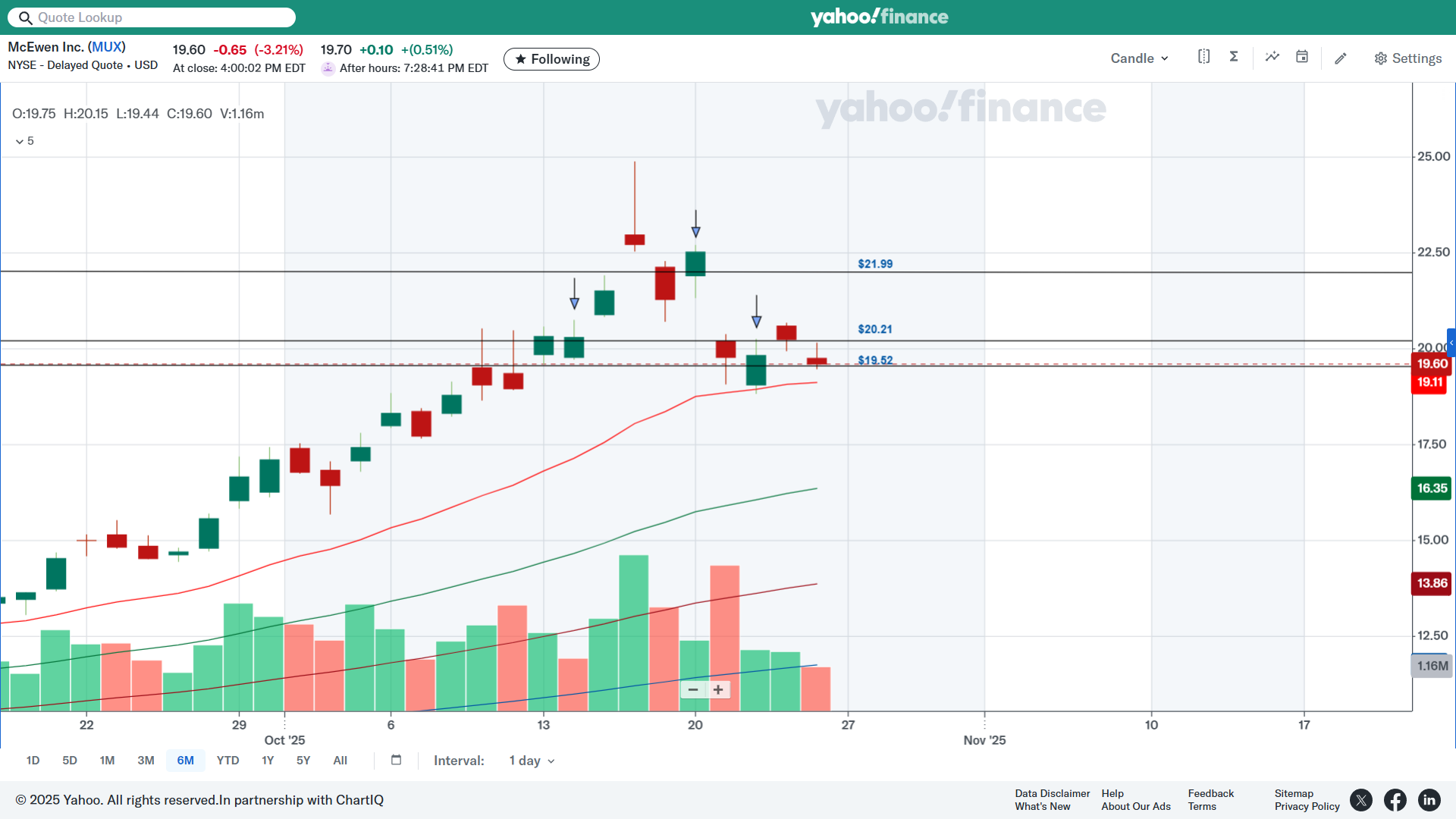Click the date range calendar icon
Image resolution: width=1456 pixels, height=819 pixels.
coord(396,760)
